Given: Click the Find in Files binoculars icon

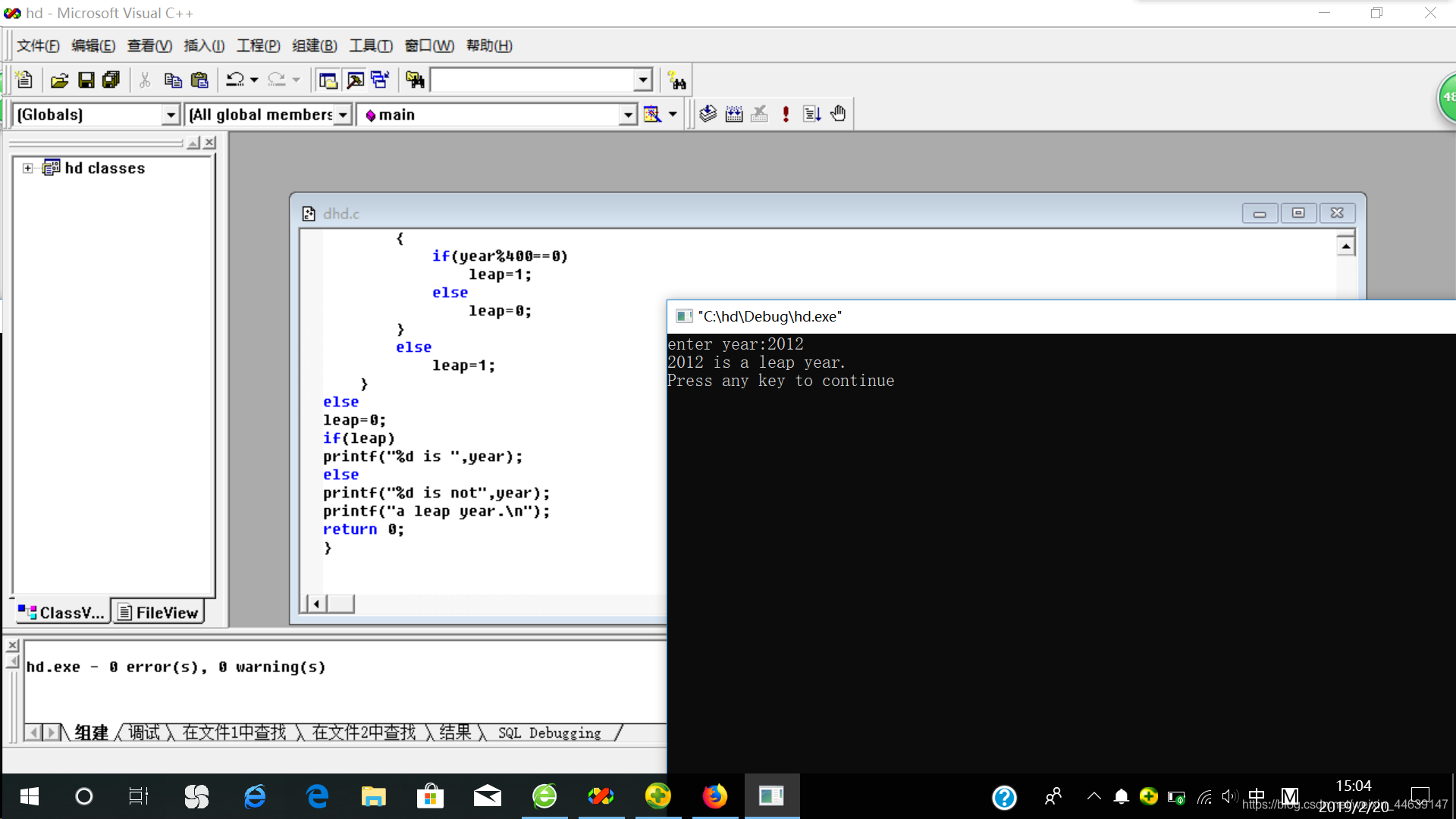Looking at the screenshot, I should tap(415, 80).
